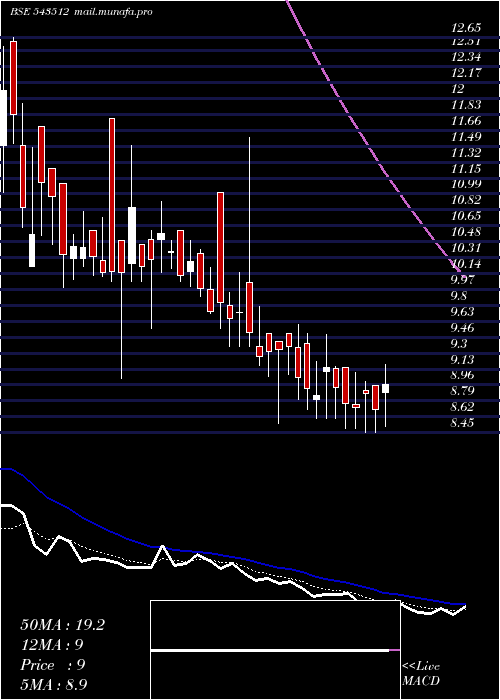Screen dimensions: 500x700
Task: Click the 11.66 price axis label
Action: coord(467,121)
